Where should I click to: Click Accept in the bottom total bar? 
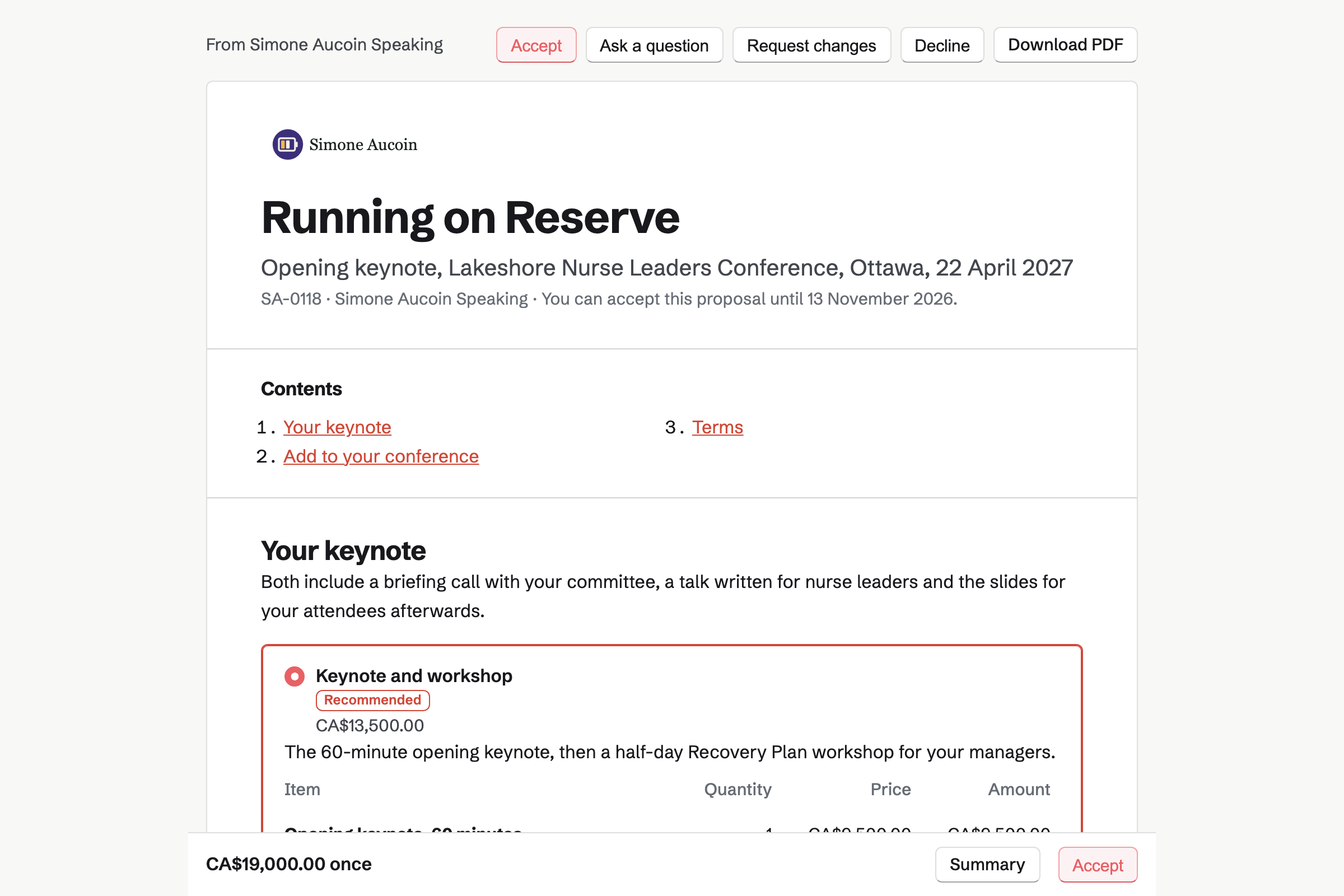pyautogui.click(x=1097, y=865)
